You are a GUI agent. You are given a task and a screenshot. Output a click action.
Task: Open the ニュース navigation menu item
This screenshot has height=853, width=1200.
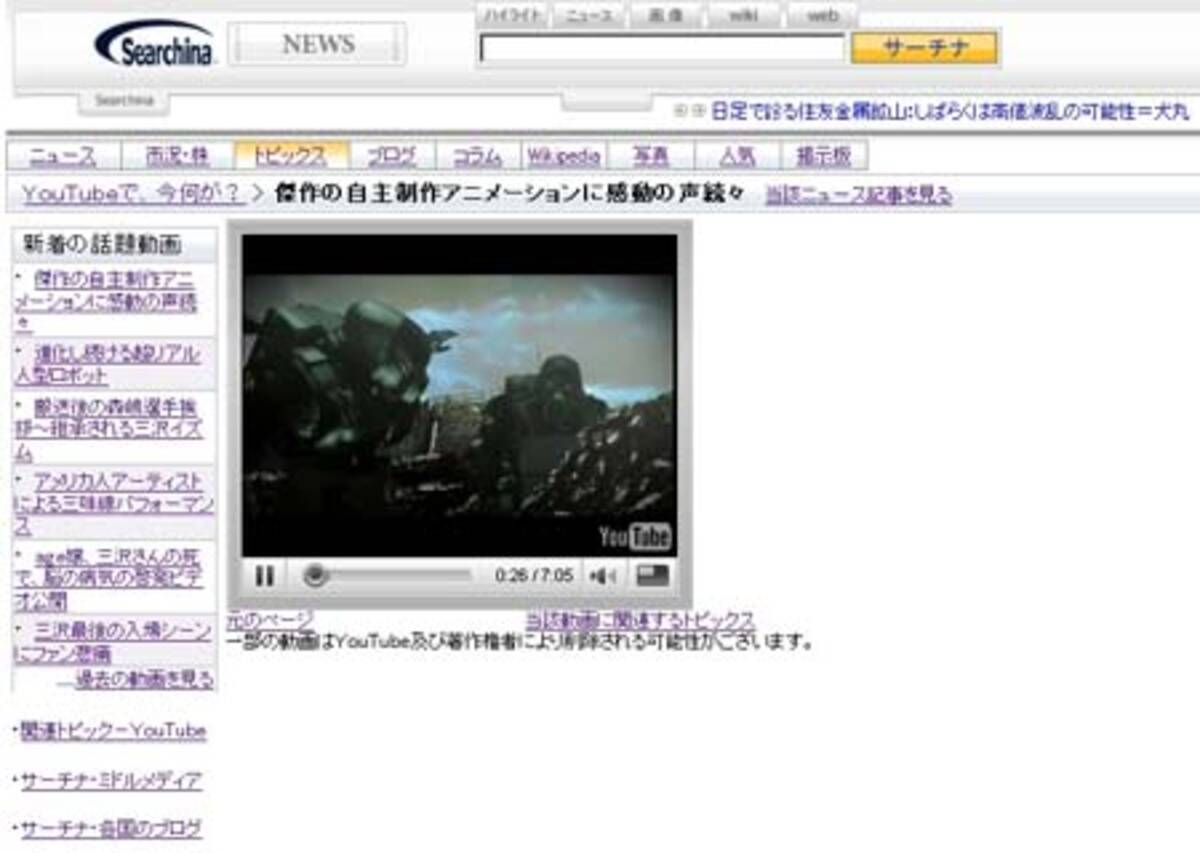pos(63,156)
